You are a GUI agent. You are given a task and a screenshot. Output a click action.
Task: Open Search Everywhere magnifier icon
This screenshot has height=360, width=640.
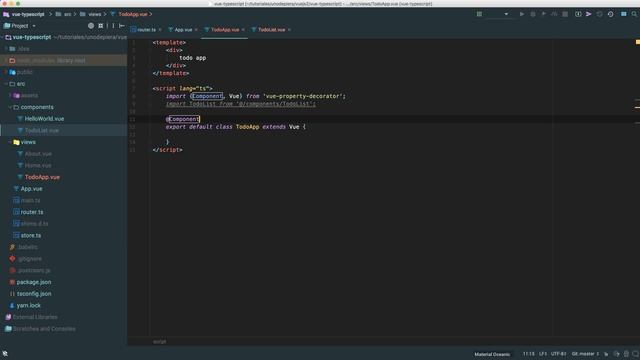[x=634, y=14]
